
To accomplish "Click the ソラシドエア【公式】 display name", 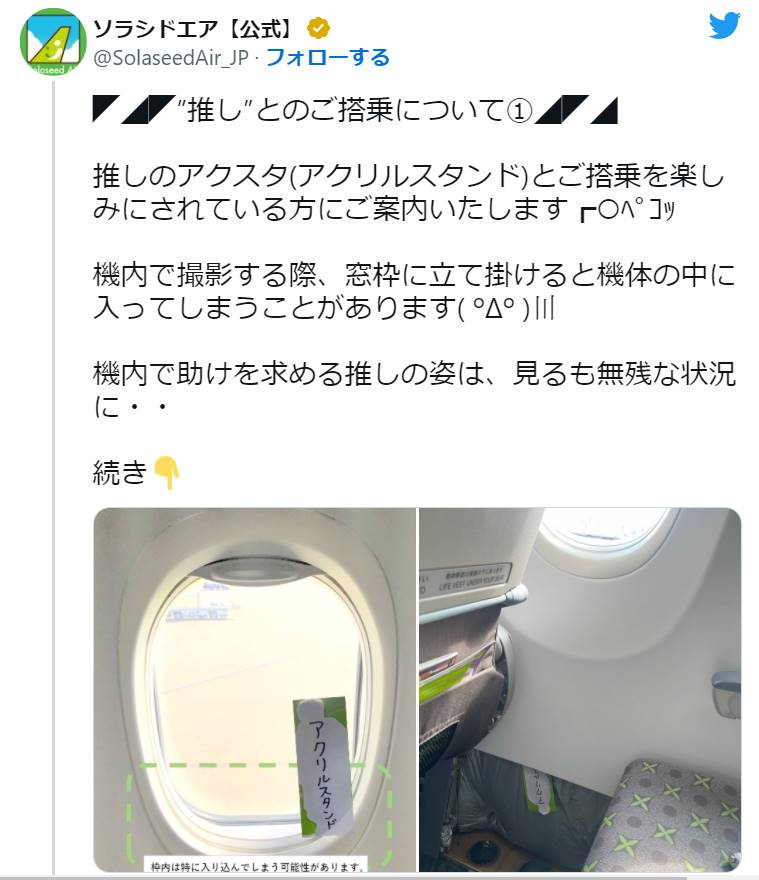I will point(193,28).
